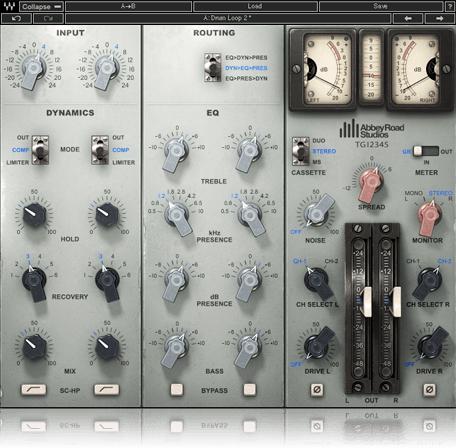Open the Save preset menu

pyautogui.click(x=380, y=6)
